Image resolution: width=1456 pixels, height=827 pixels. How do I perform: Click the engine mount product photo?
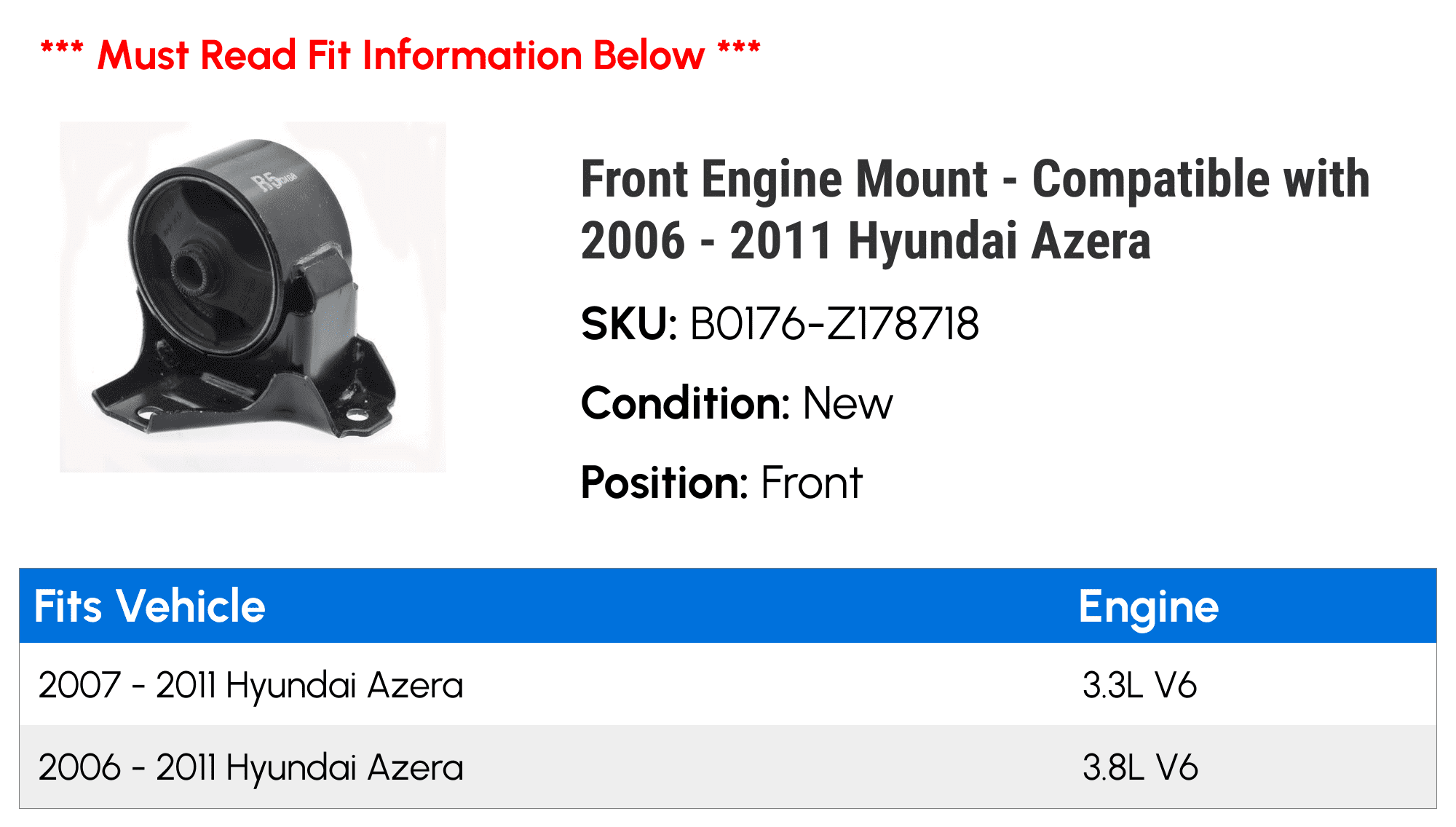click(252, 296)
